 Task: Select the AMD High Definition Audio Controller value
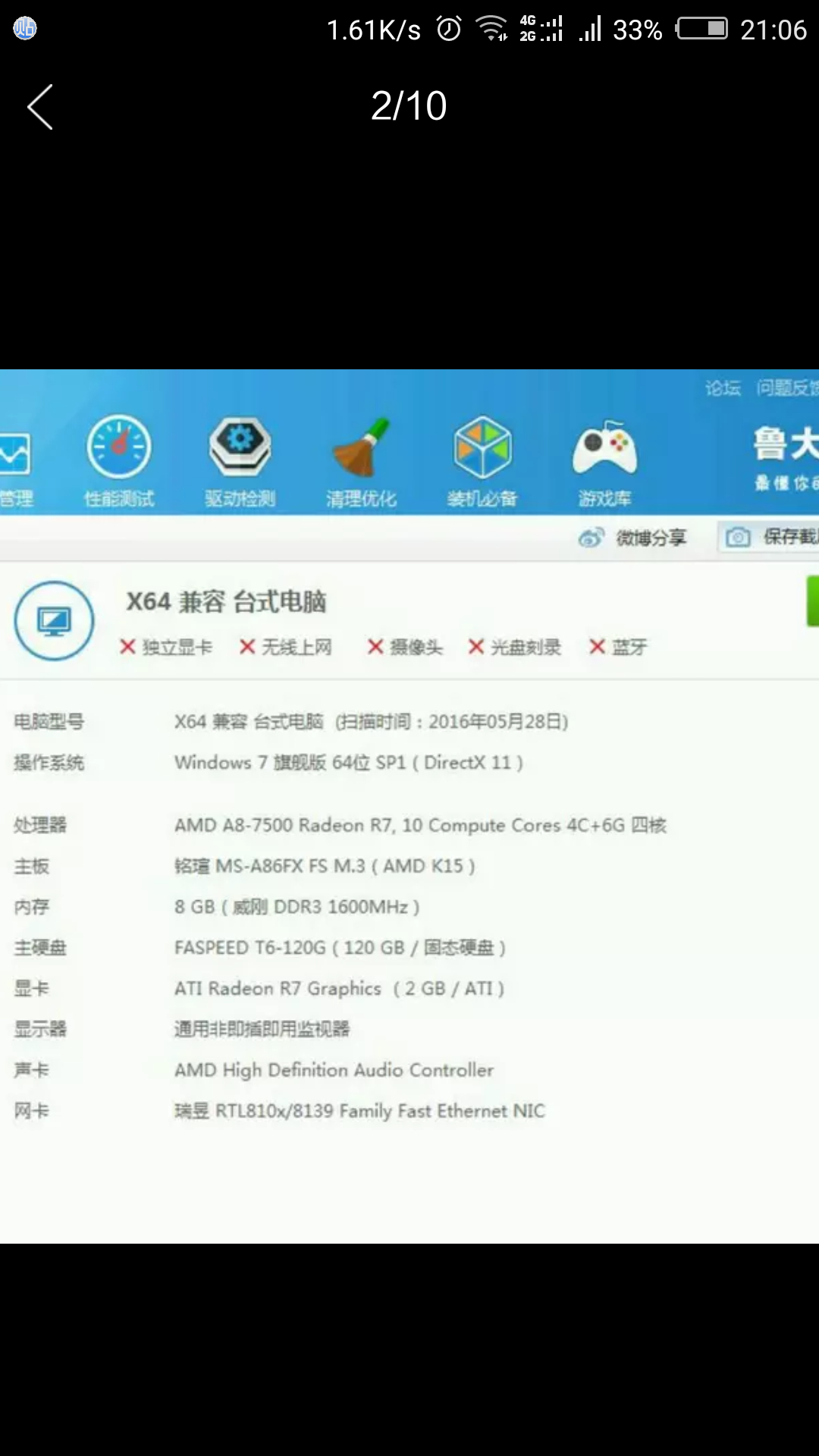pyautogui.click(x=334, y=1070)
